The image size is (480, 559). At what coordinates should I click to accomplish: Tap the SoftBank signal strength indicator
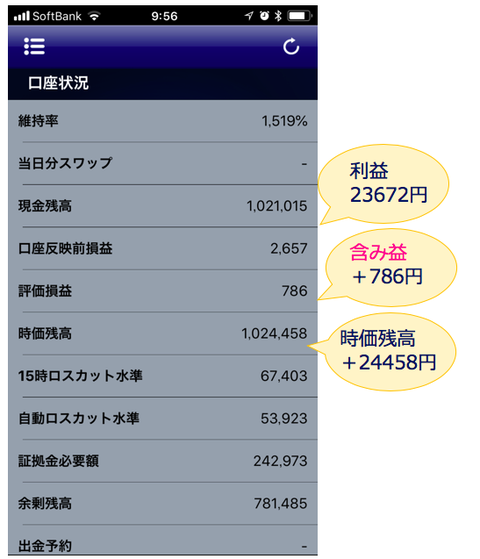(22, 16)
